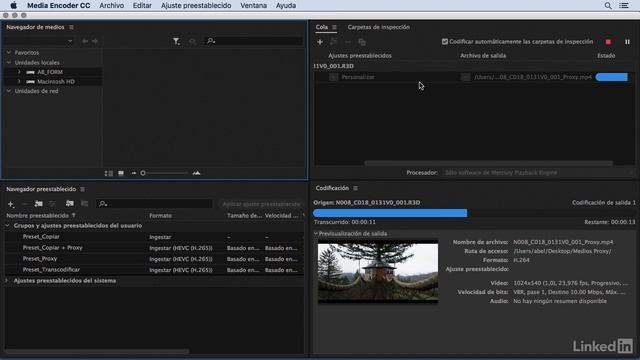Collapse the Previsualización de salida section
The width and height of the screenshot is (640, 360).
pos(316,234)
